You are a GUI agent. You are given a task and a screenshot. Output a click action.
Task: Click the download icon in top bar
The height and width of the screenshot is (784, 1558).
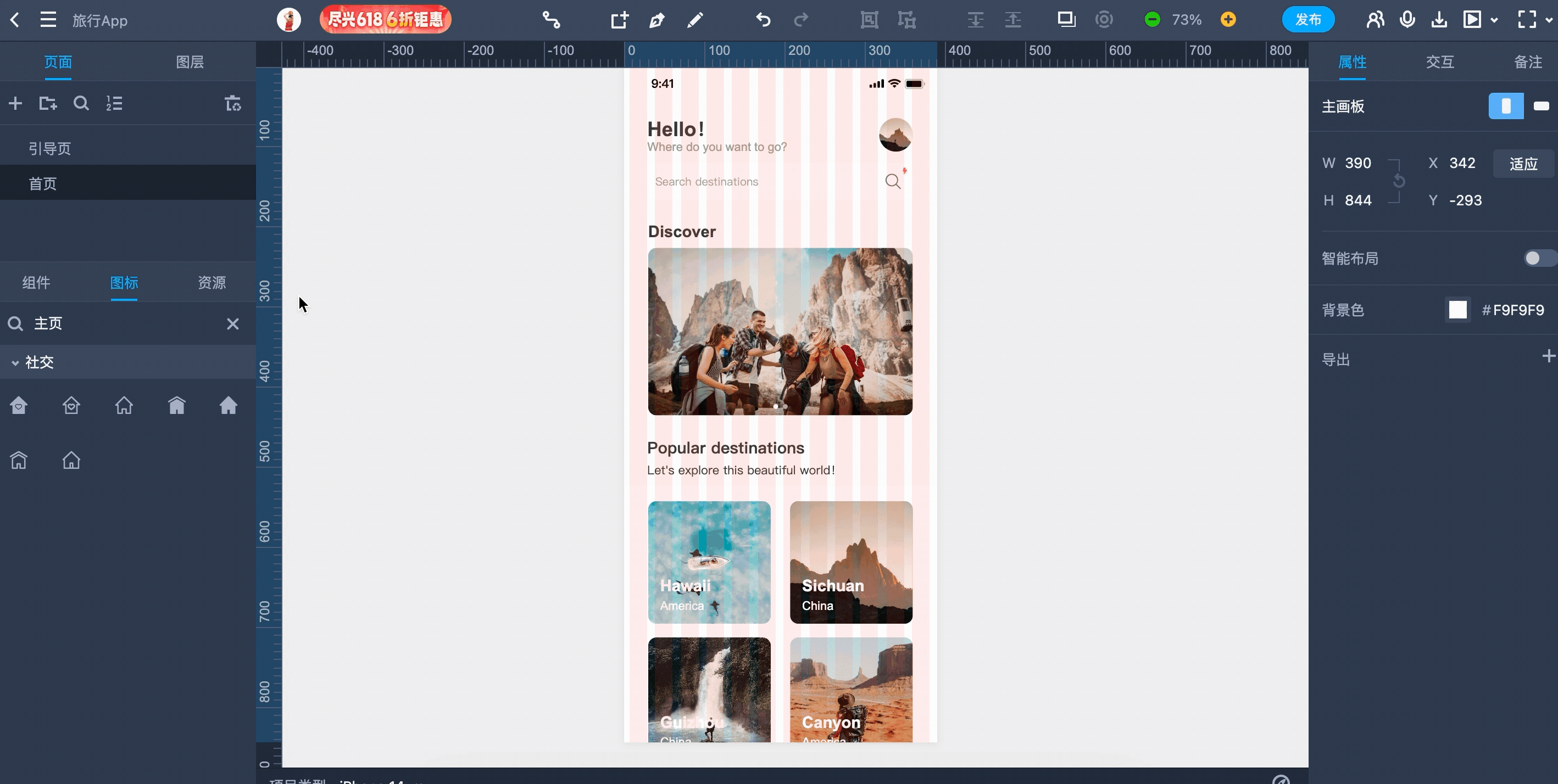(x=1439, y=20)
